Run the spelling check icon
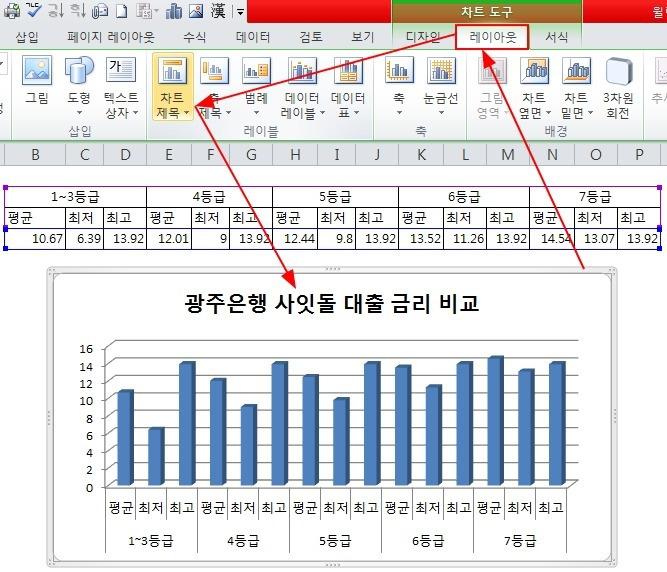 click(x=34, y=10)
